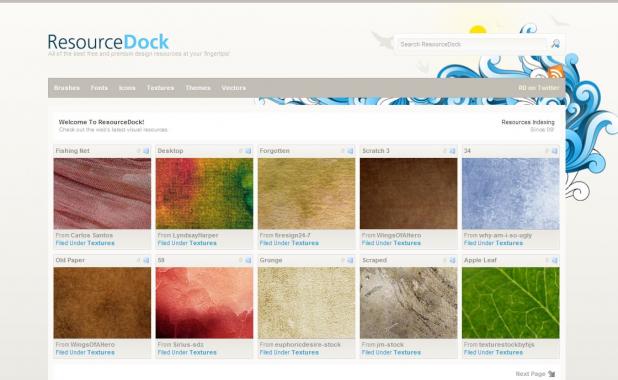Image resolution: width=618 pixels, height=380 pixels.
Task: Open the orange RSS feed icon
Action: pos(556,72)
